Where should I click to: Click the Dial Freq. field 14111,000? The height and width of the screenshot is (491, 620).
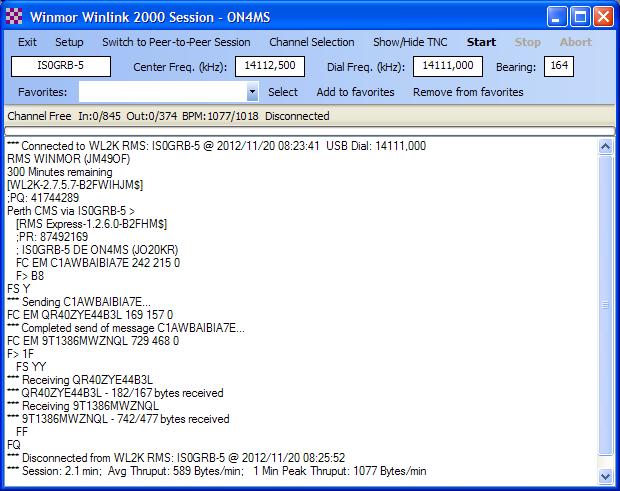coord(448,66)
